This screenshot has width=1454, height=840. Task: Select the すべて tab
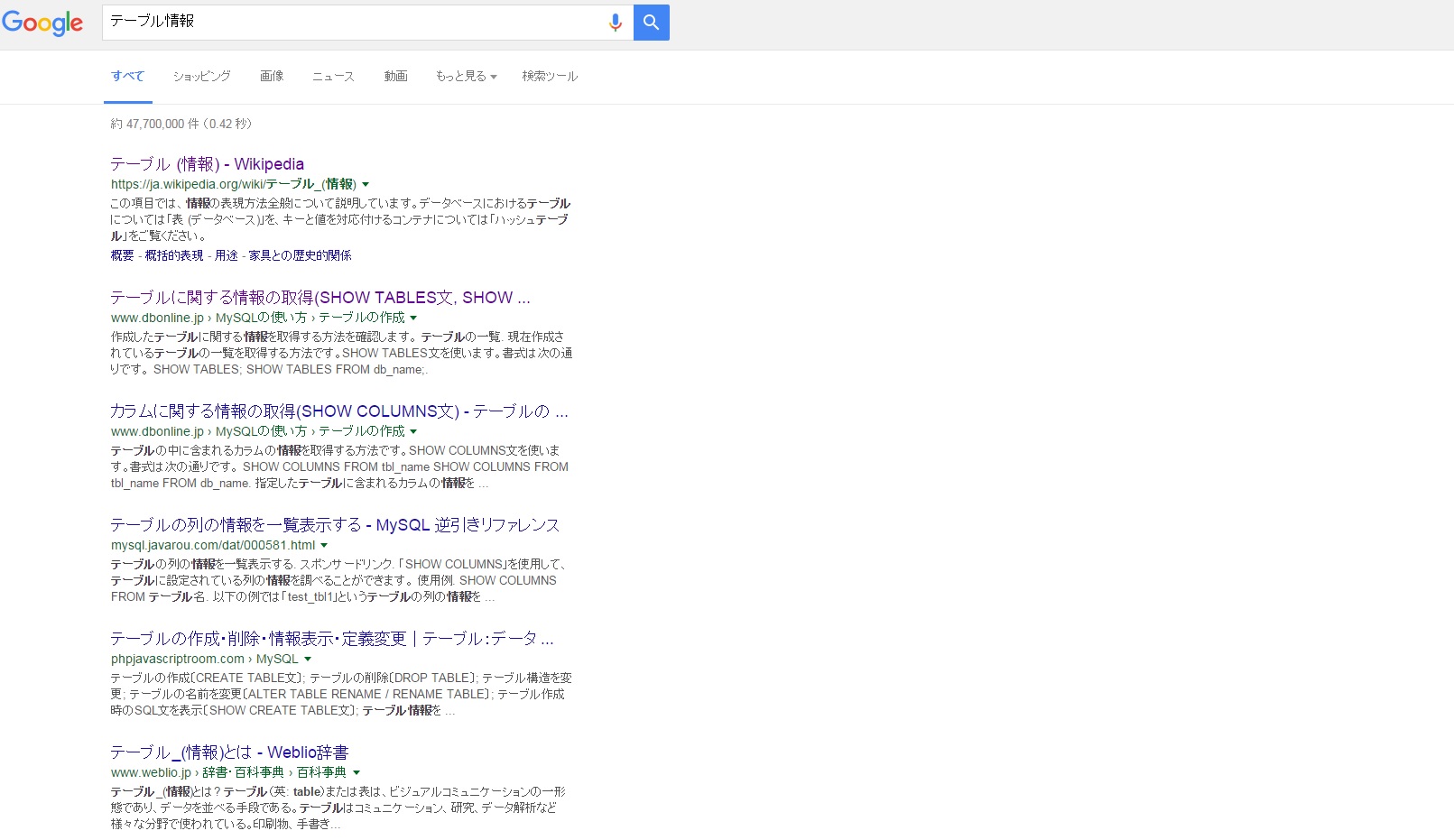[x=127, y=76]
